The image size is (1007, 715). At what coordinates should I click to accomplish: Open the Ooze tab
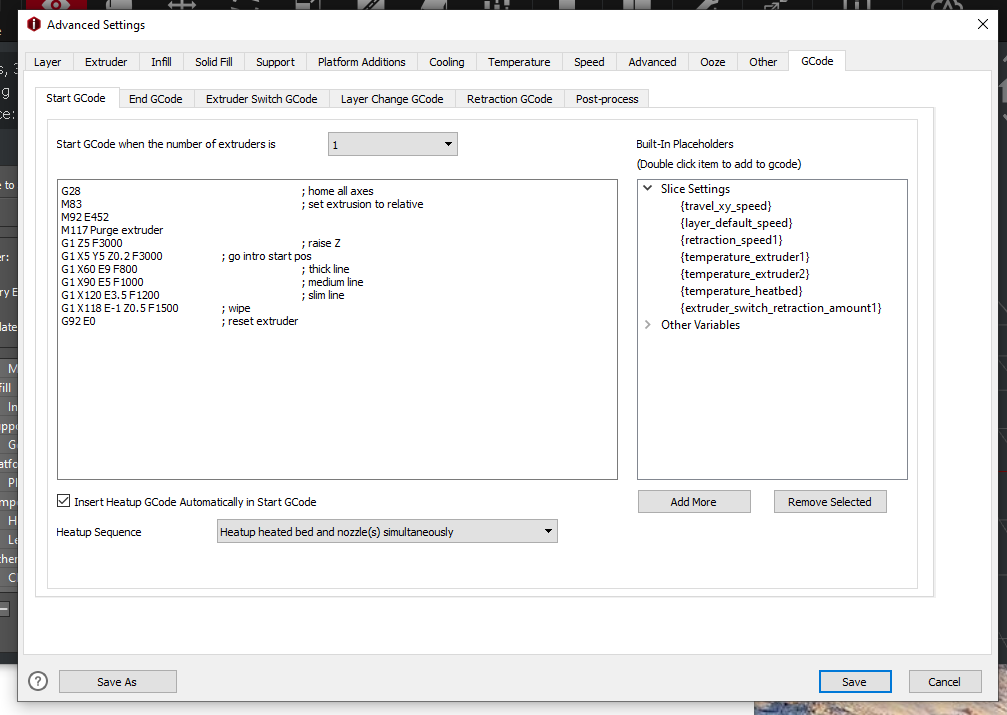[x=712, y=62]
